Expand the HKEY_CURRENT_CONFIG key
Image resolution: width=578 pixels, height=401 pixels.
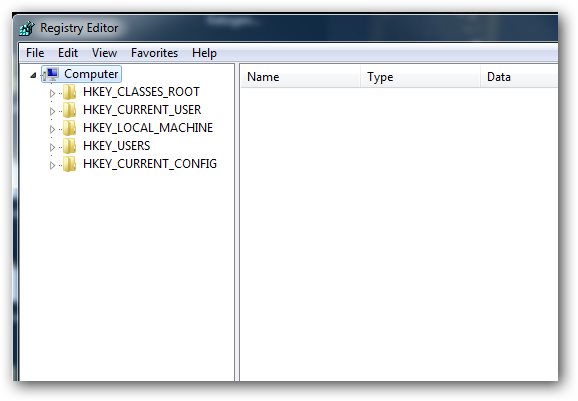(x=52, y=165)
